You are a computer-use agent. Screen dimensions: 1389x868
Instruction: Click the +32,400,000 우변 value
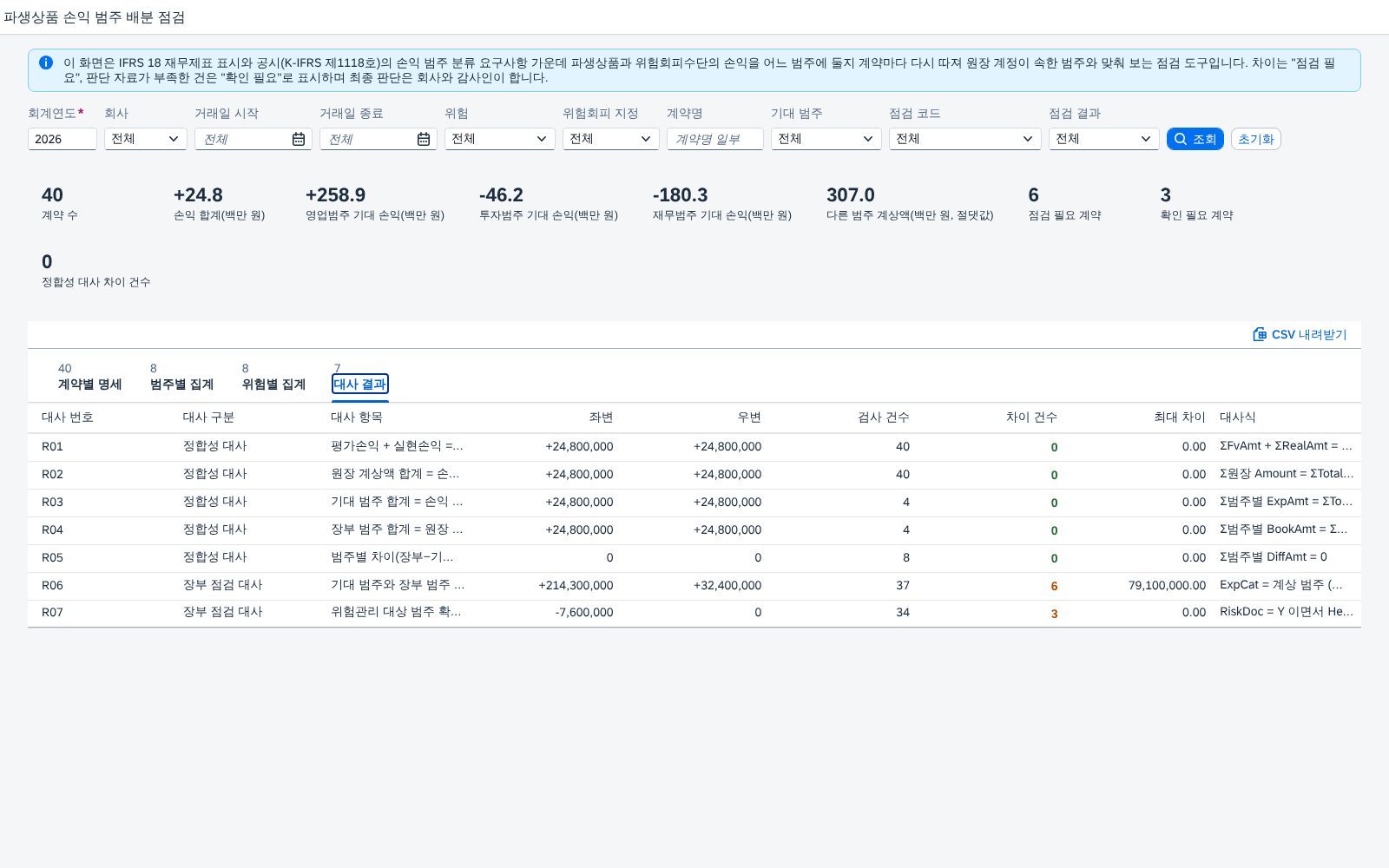pos(727,586)
